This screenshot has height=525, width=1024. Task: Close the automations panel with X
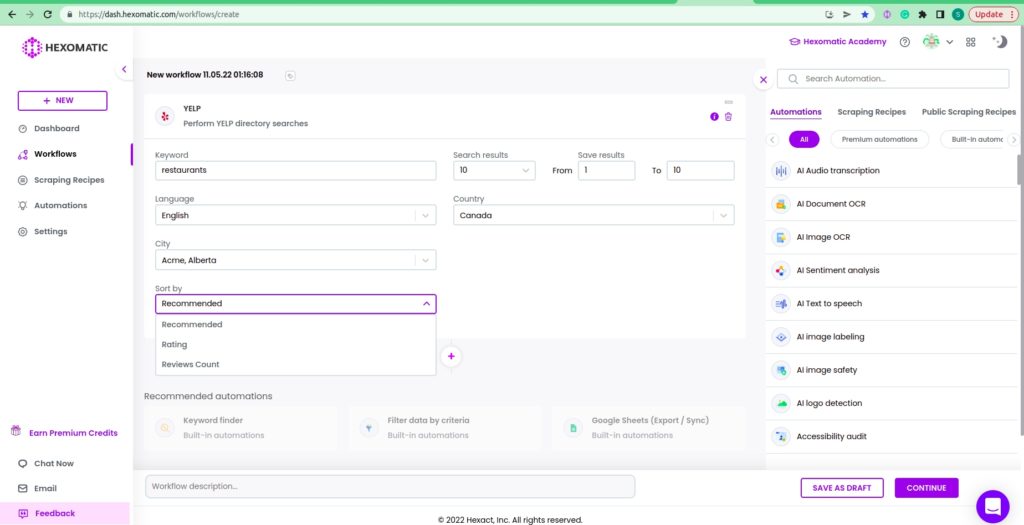763,80
